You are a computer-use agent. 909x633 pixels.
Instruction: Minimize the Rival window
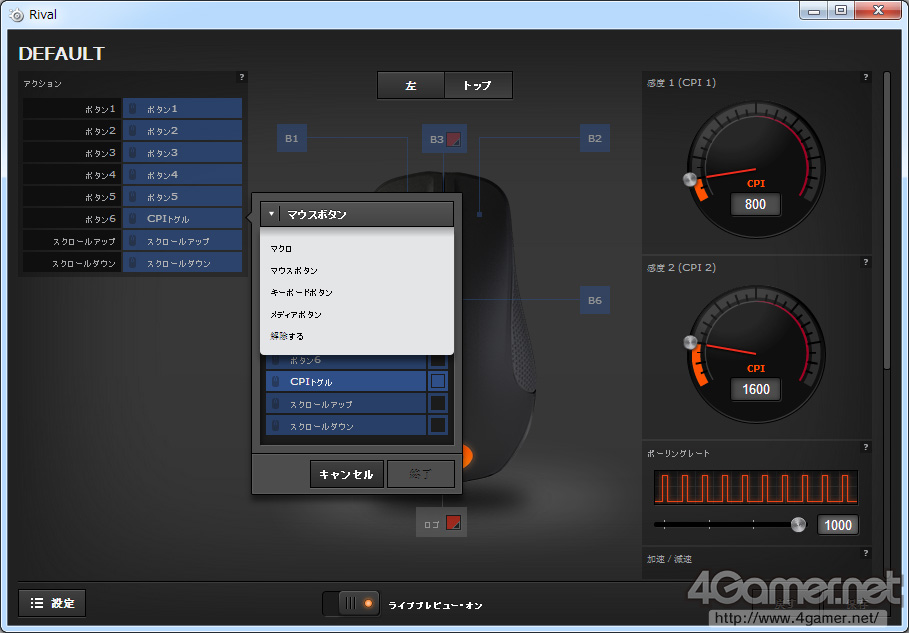(x=813, y=10)
